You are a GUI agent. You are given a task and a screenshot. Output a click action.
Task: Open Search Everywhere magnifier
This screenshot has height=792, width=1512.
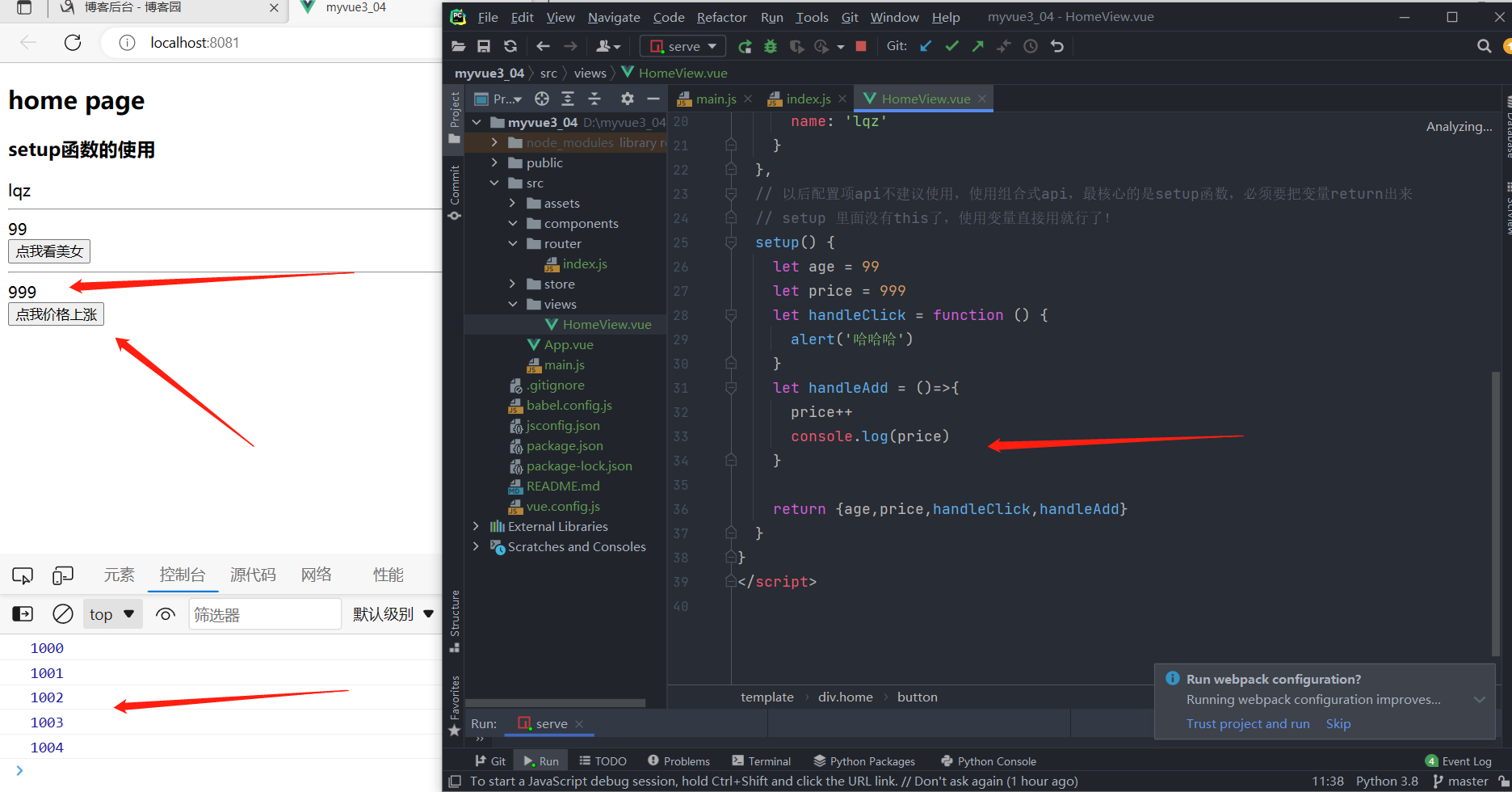pos(1484,46)
